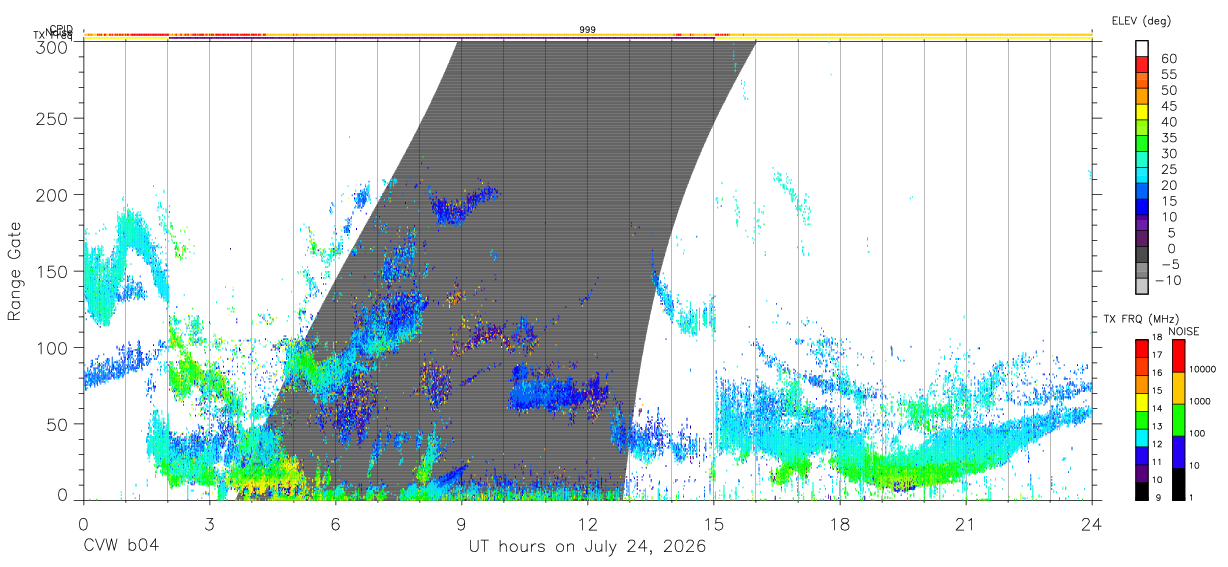This screenshot has width=1228, height=567.
Task: Click the "Range Gate" y-axis label
Action: tap(15, 271)
